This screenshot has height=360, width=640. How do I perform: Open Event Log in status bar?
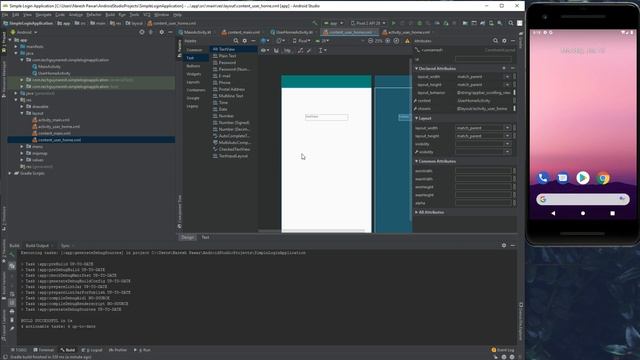[503, 350]
